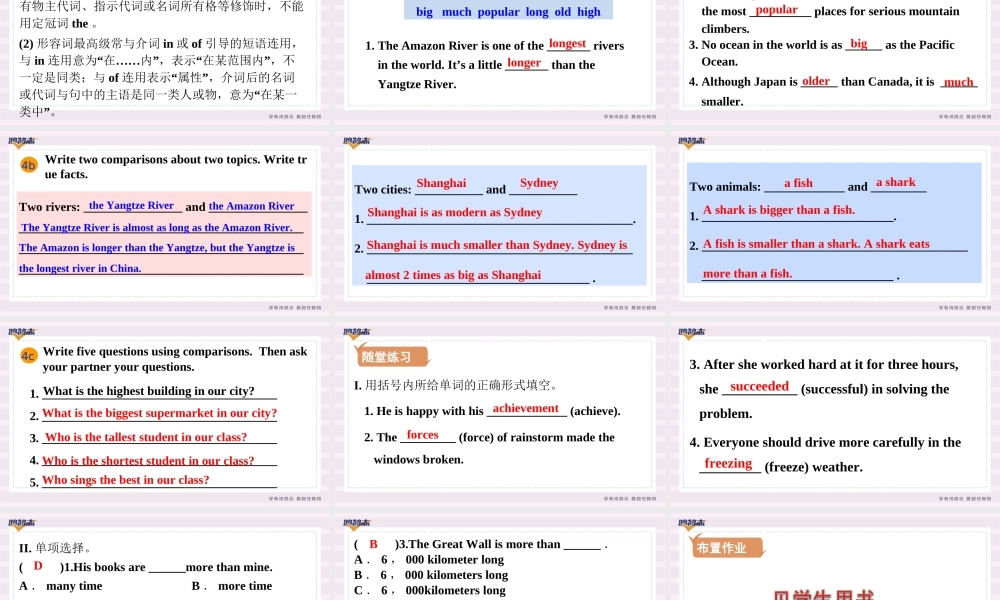The width and height of the screenshot is (1000, 600).
Task: Select the orange 4b activity badge
Action: pos(28,164)
